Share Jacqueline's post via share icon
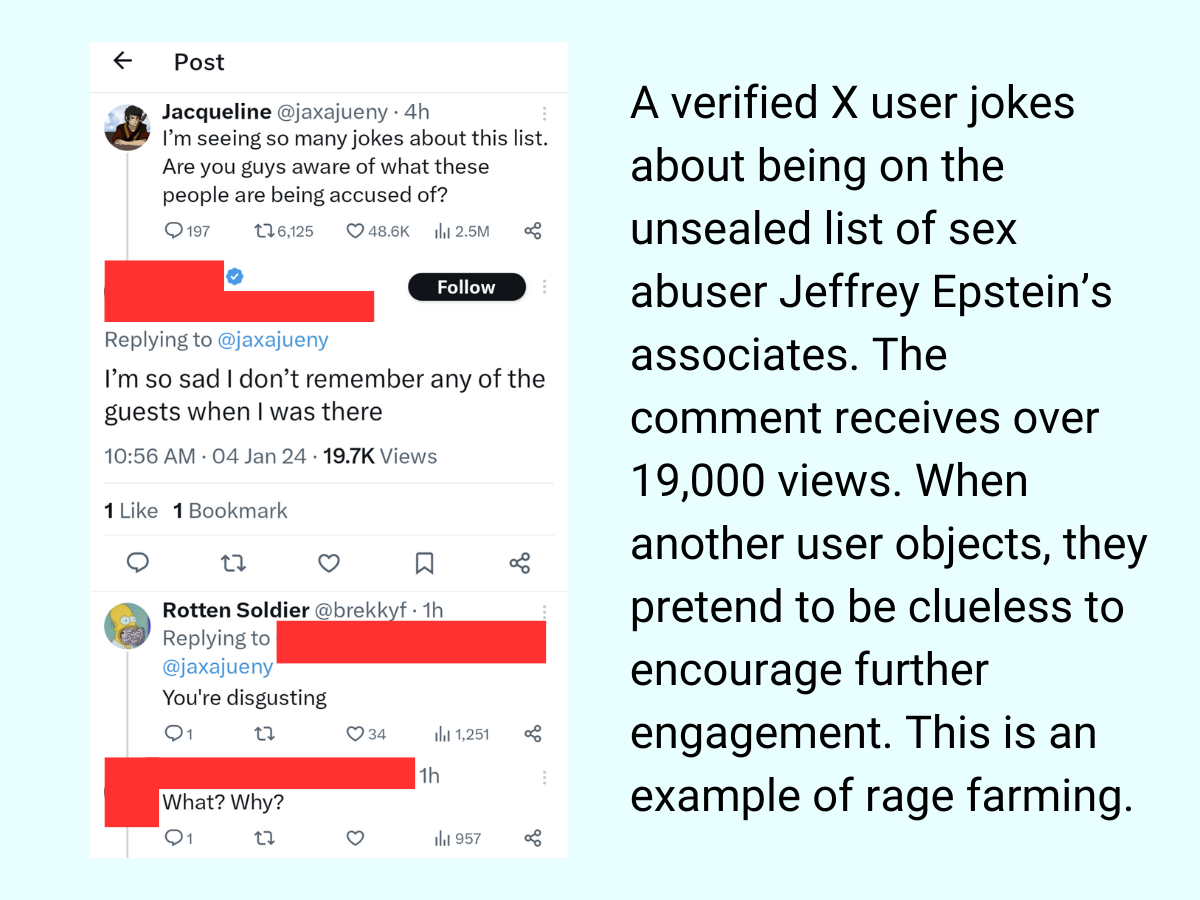The height and width of the screenshot is (900, 1200). 533,231
